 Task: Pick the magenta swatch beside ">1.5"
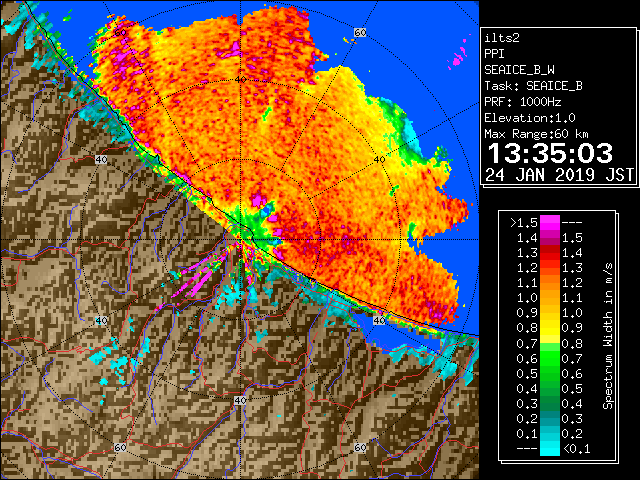(550, 222)
